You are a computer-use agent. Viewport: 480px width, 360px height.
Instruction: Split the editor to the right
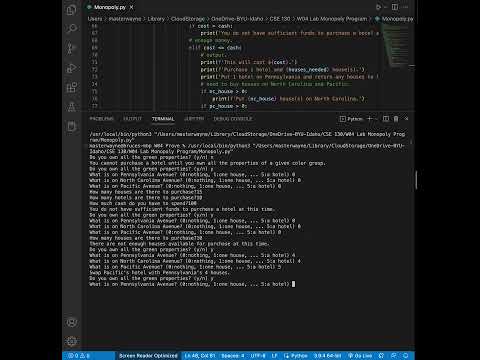(x=395, y=7)
